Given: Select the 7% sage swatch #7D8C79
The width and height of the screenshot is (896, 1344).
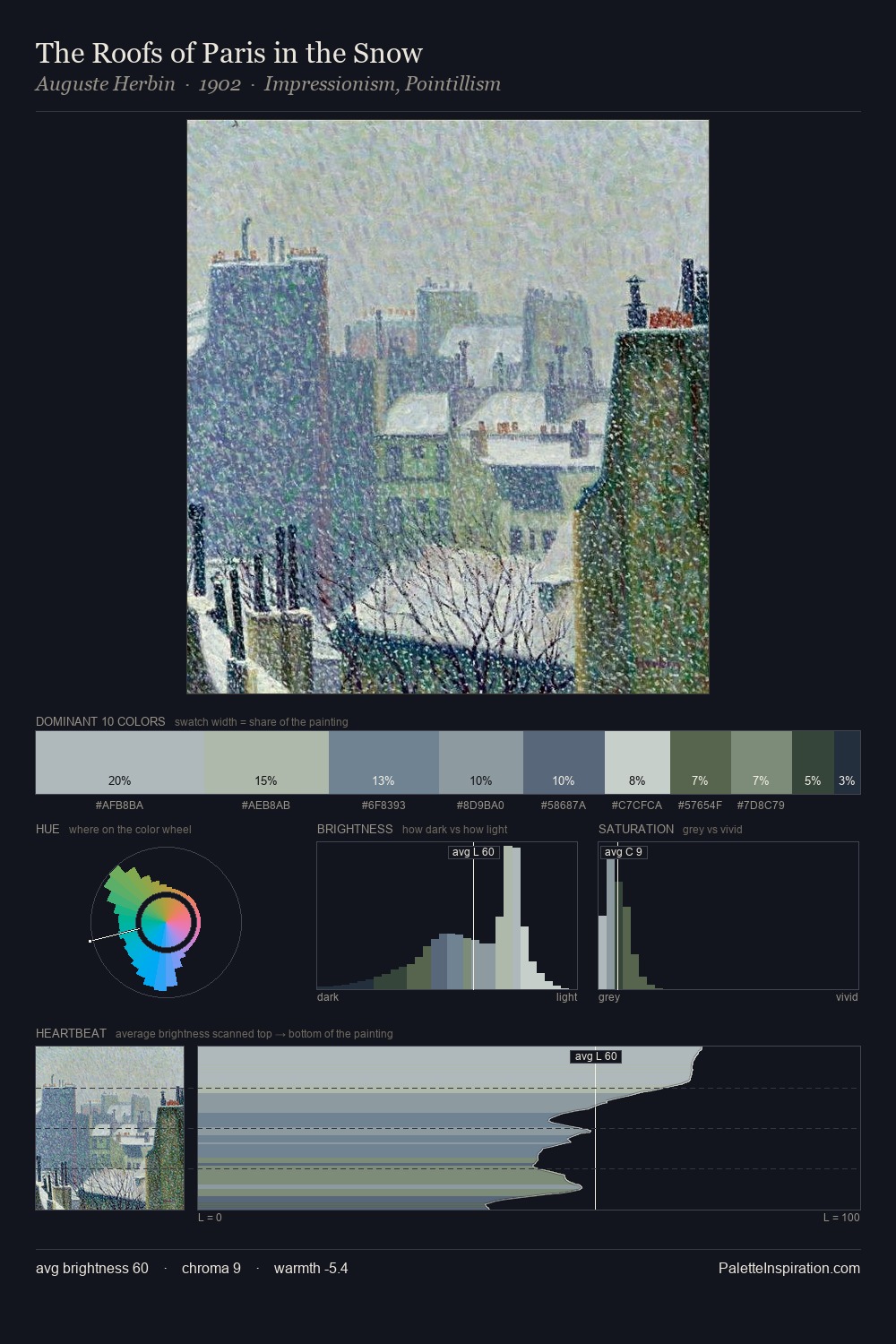Looking at the screenshot, I should [x=762, y=762].
